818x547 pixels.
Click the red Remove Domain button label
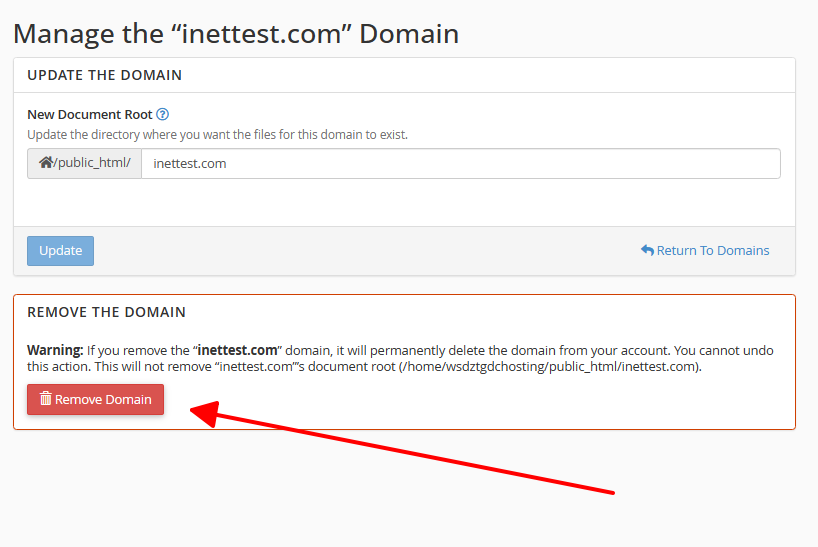103,399
